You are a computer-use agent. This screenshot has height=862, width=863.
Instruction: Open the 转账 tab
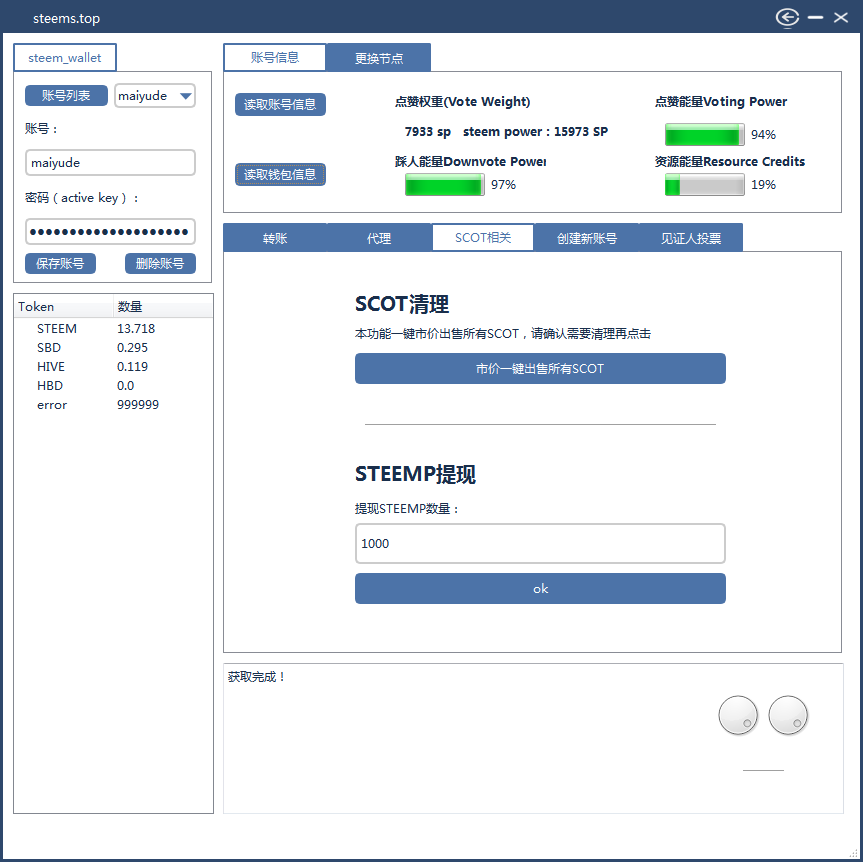275,238
